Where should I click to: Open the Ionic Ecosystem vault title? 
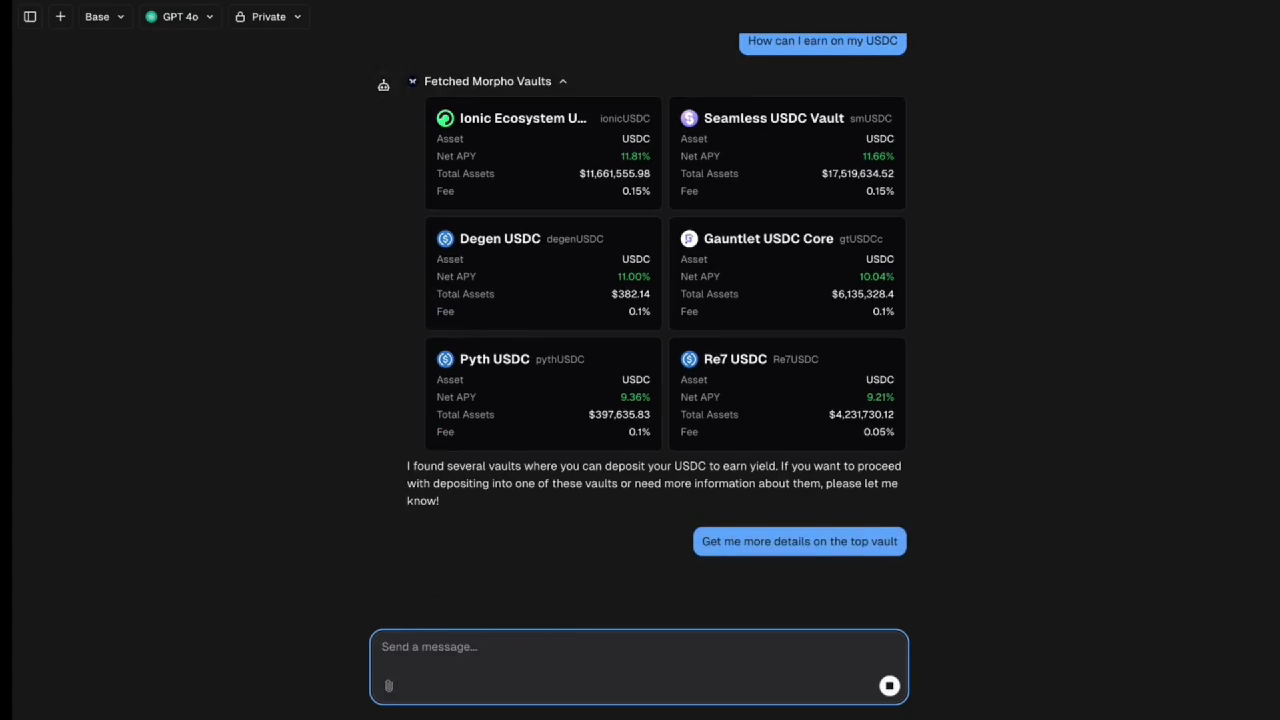pos(523,118)
